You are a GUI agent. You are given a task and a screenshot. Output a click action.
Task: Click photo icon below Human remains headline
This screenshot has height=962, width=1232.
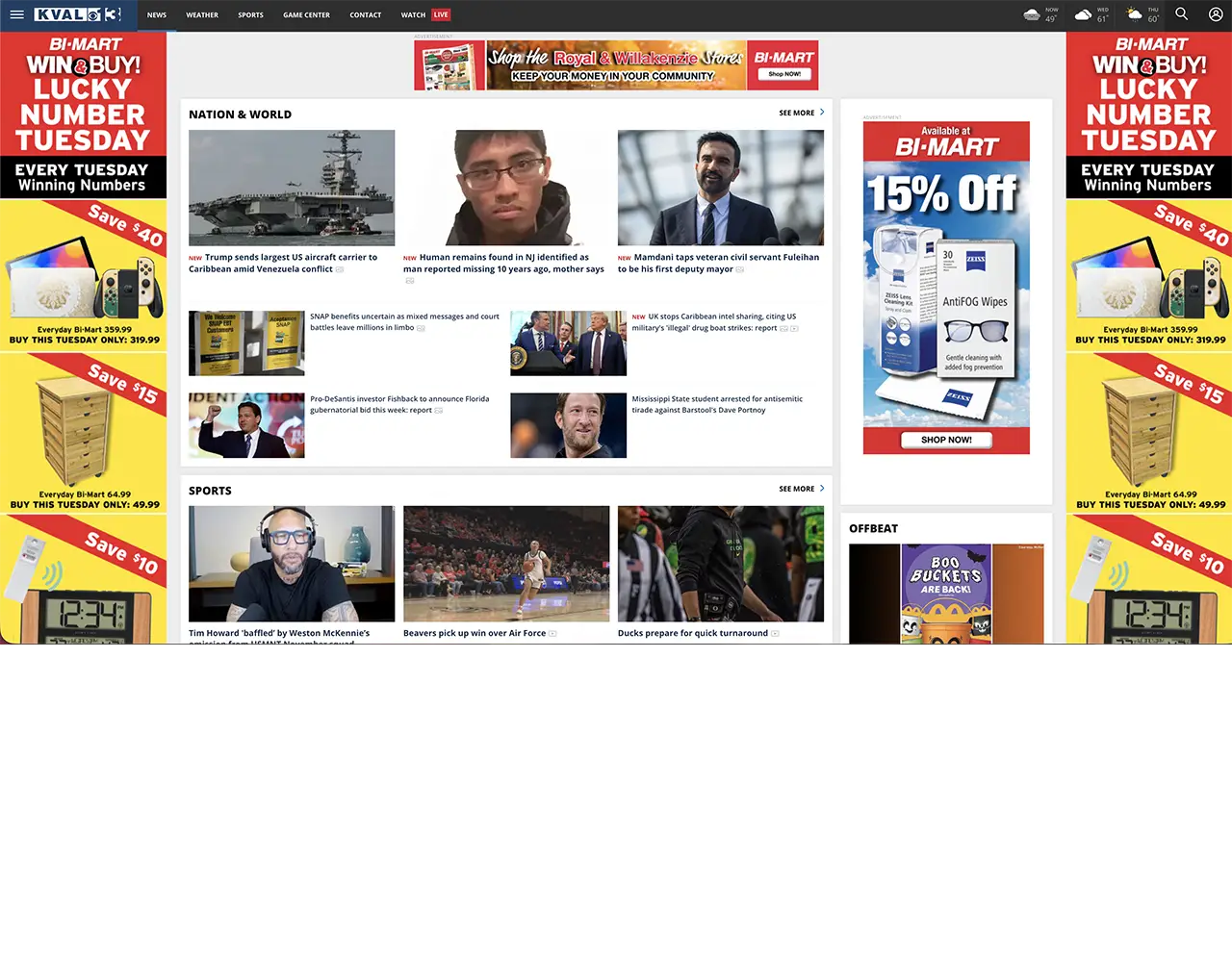click(410, 281)
